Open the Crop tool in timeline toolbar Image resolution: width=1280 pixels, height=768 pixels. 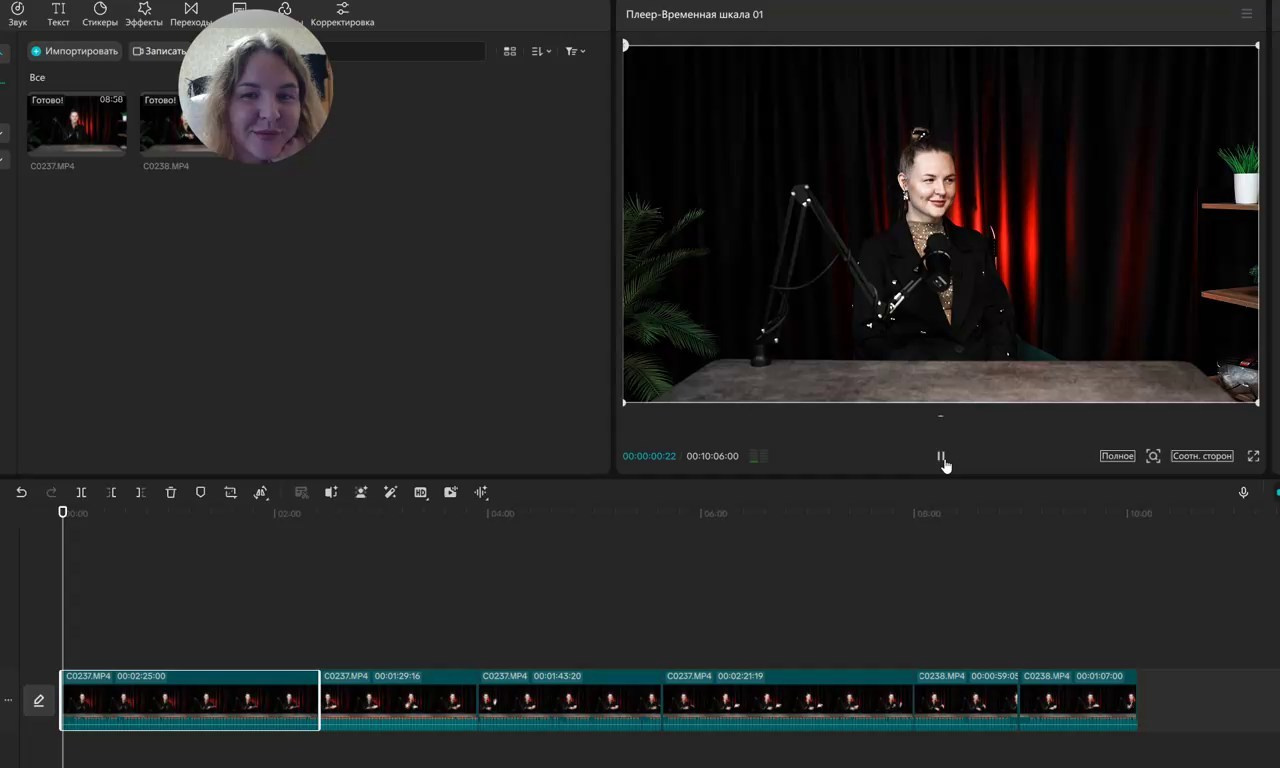[231, 492]
